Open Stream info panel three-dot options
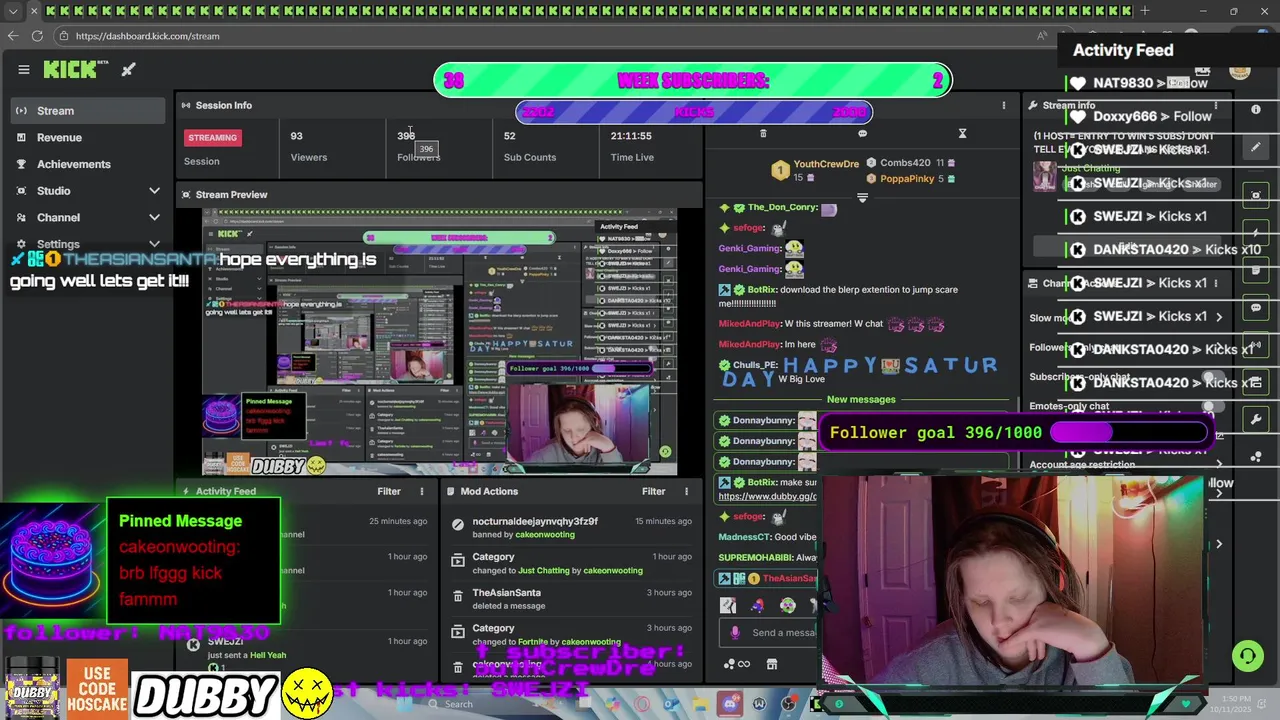Screen dimensions: 1280x720 (1216, 105)
